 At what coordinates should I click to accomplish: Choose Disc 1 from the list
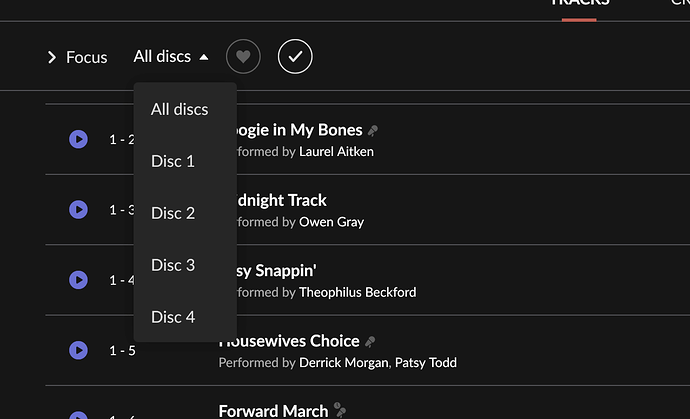[173, 161]
